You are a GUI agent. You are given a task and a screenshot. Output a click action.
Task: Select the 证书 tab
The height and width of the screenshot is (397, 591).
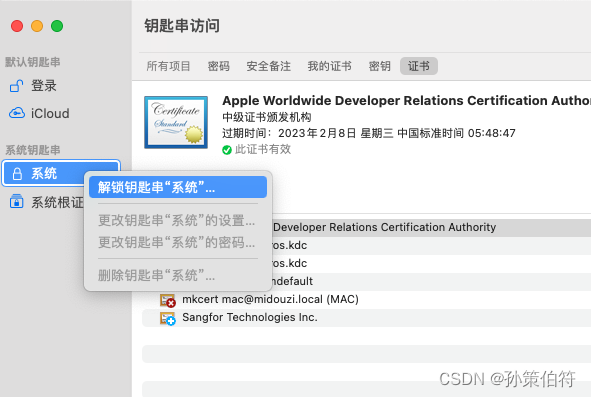coord(419,66)
